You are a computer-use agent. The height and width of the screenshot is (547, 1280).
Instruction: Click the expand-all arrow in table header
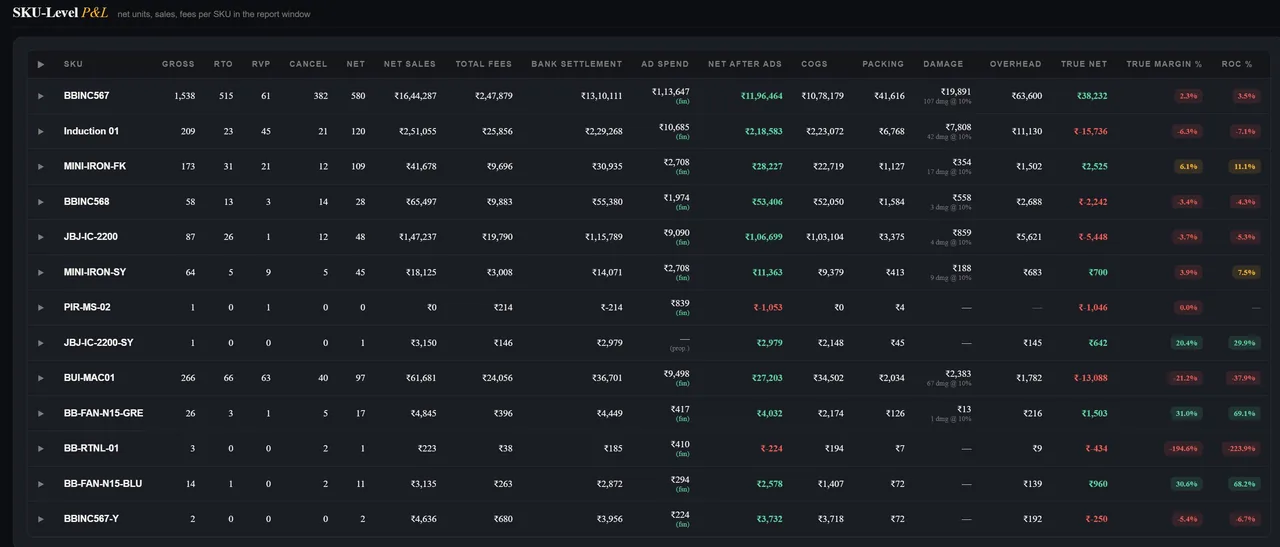(41, 64)
